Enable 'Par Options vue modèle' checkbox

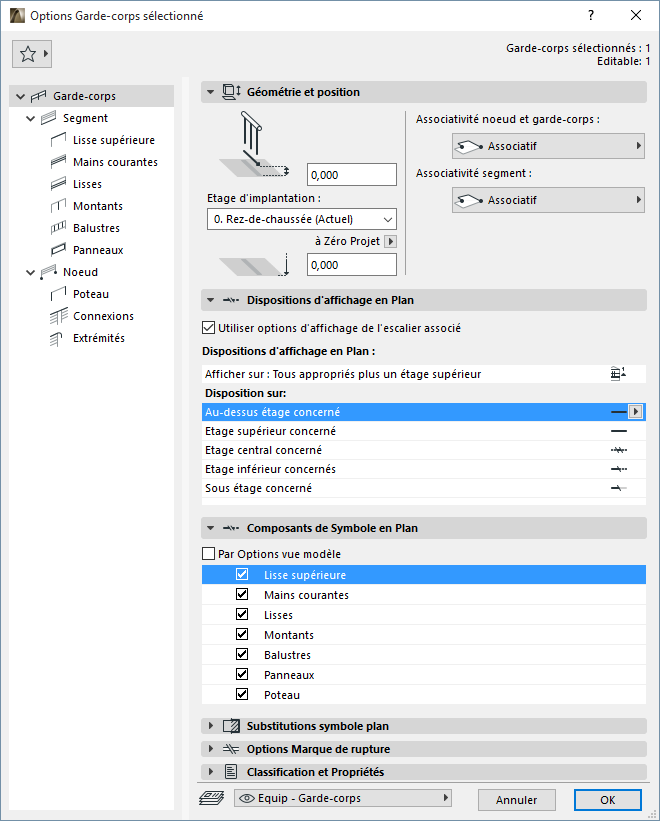click(208, 554)
